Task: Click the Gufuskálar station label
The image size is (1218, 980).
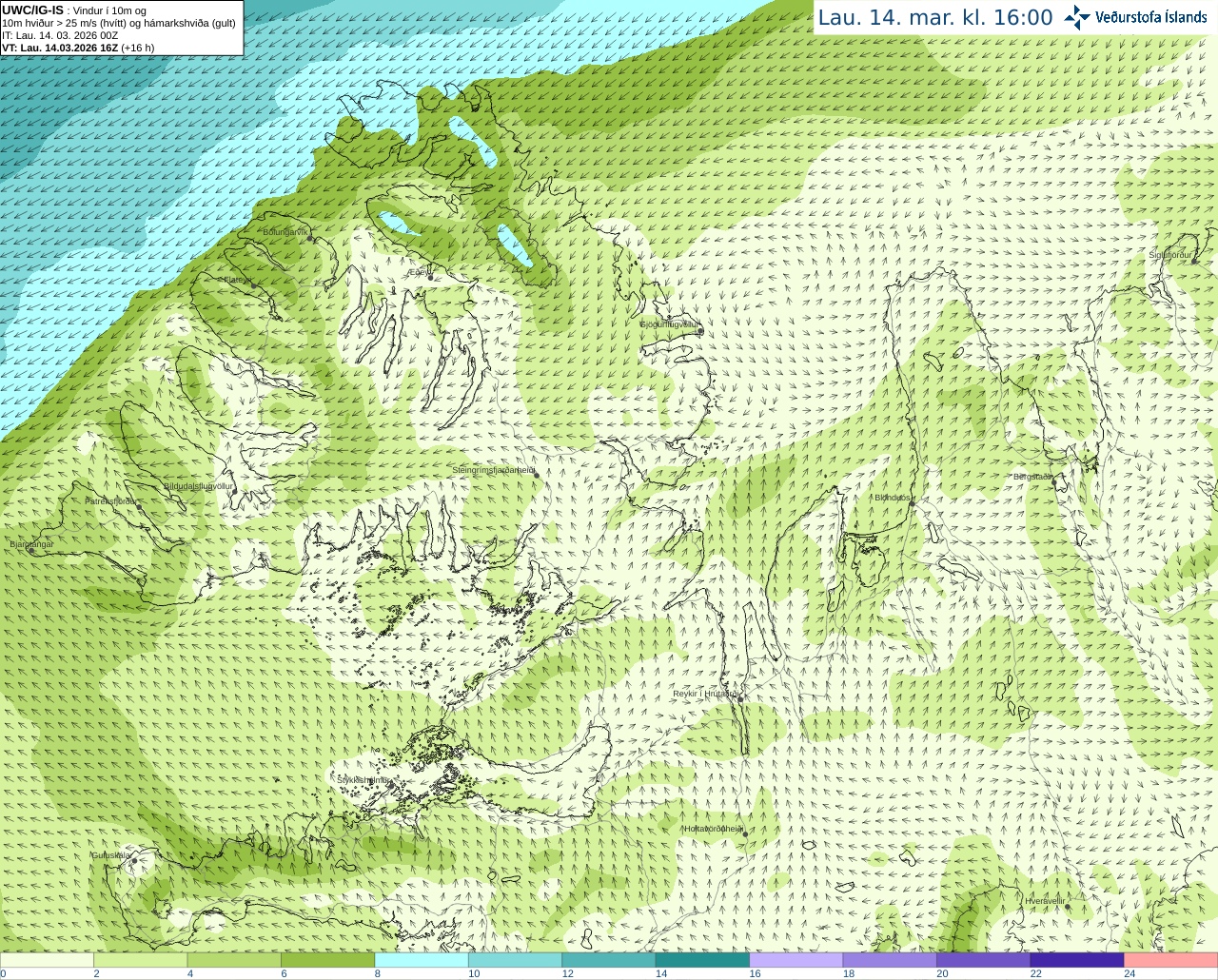Action: (x=111, y=855)
